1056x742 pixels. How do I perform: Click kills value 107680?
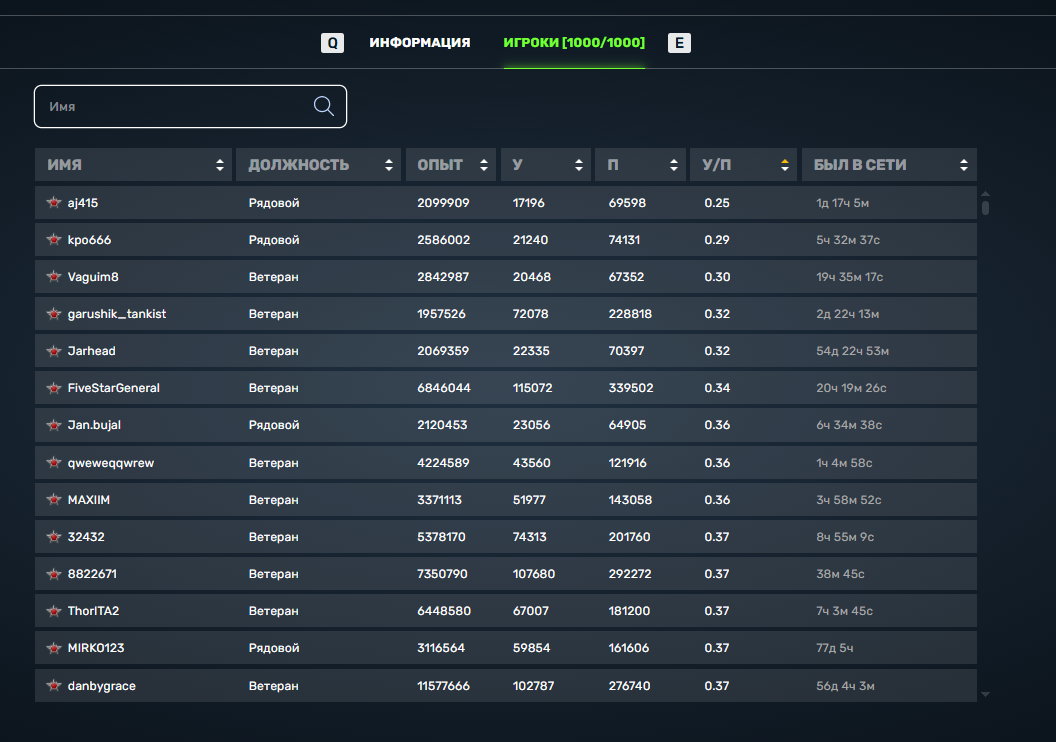click(534, 574)
